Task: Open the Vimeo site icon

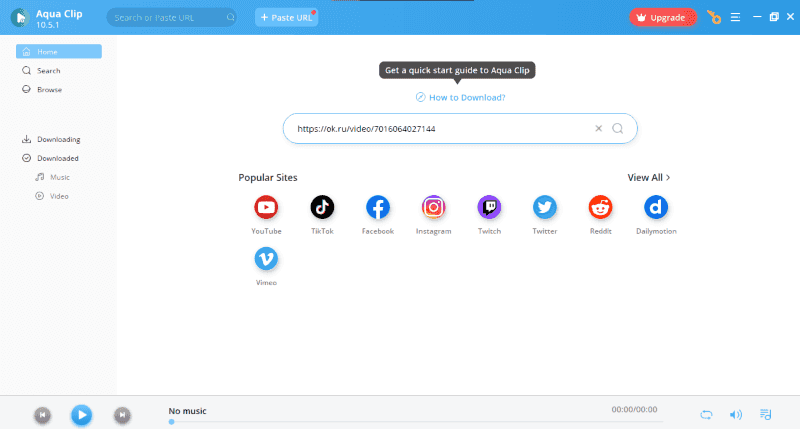Action: coord(266,259)
